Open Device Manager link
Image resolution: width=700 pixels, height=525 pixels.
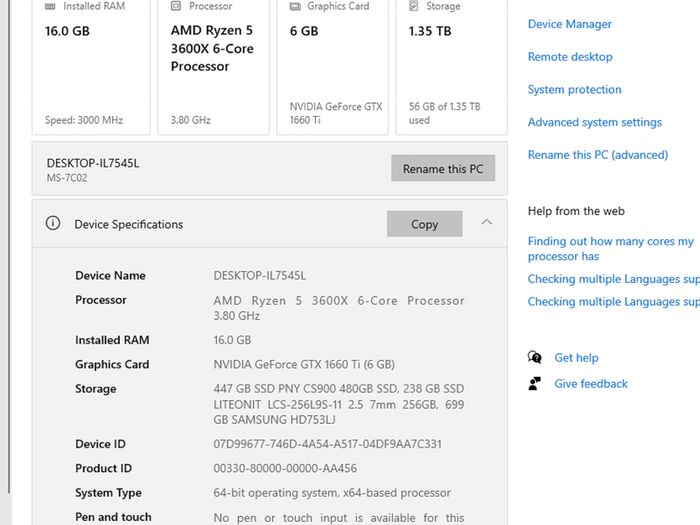(570, 24)
